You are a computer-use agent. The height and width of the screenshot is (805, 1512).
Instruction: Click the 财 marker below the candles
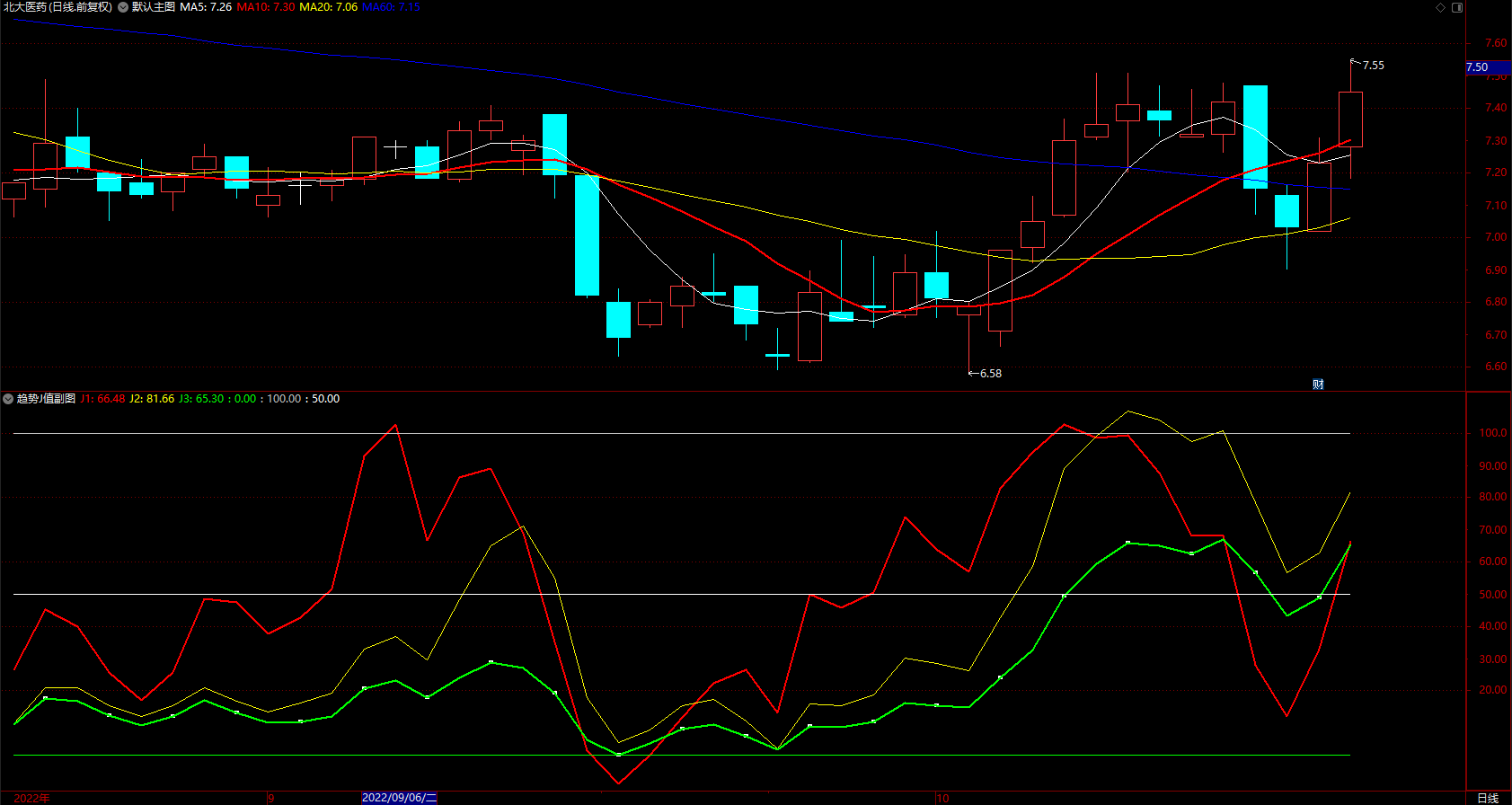(x=1318, y=385)
